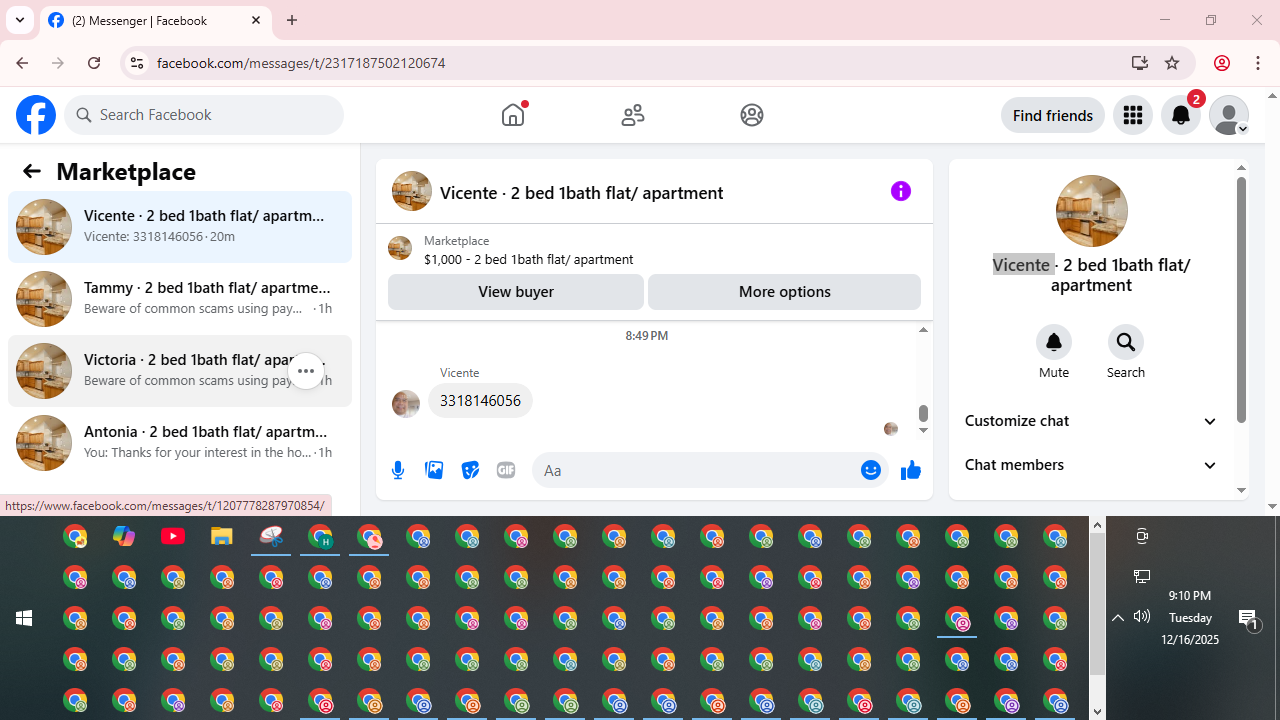This screenshot has width=1280, height=720.
Task: Open the Chrome tab search dropdown
Action: (x=20, y=20)
